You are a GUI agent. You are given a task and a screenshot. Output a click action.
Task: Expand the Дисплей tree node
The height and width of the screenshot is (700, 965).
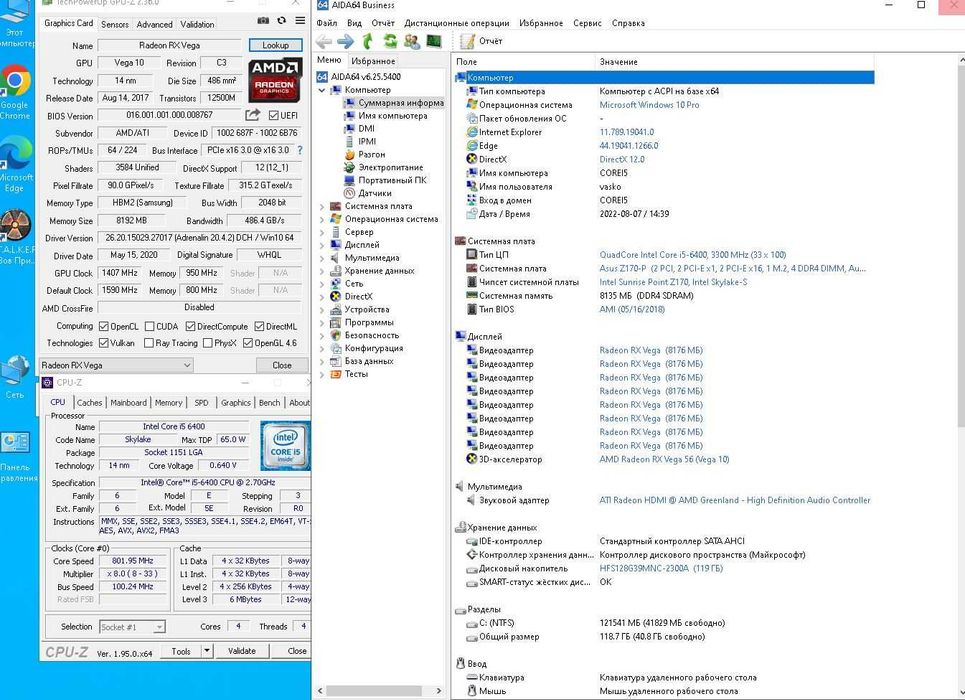(x=321, y=245)
